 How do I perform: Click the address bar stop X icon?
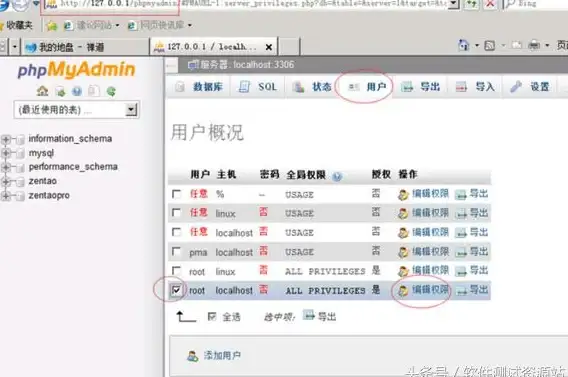coord(490,4)
